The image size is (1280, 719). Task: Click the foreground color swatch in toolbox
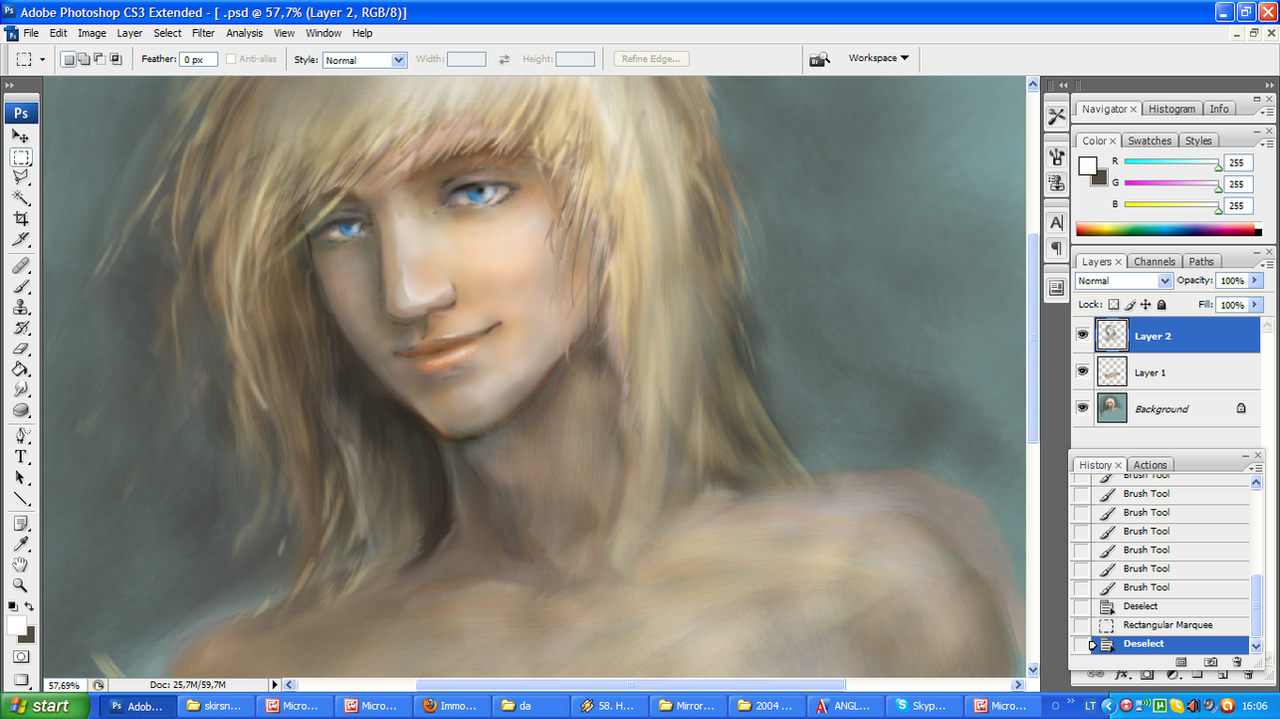(x=16, y=625)
